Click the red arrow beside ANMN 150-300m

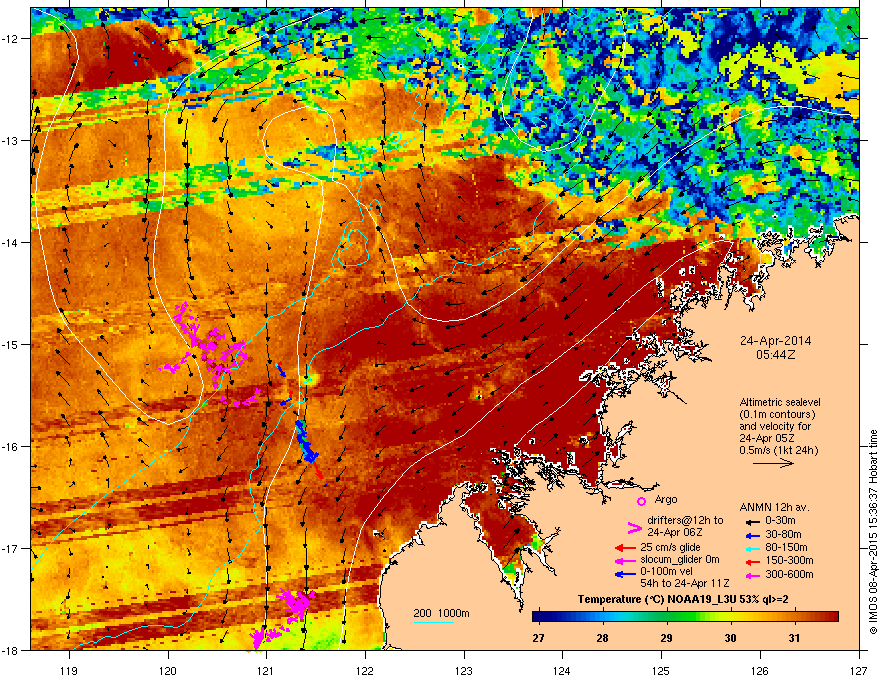(x=751, y=561)
